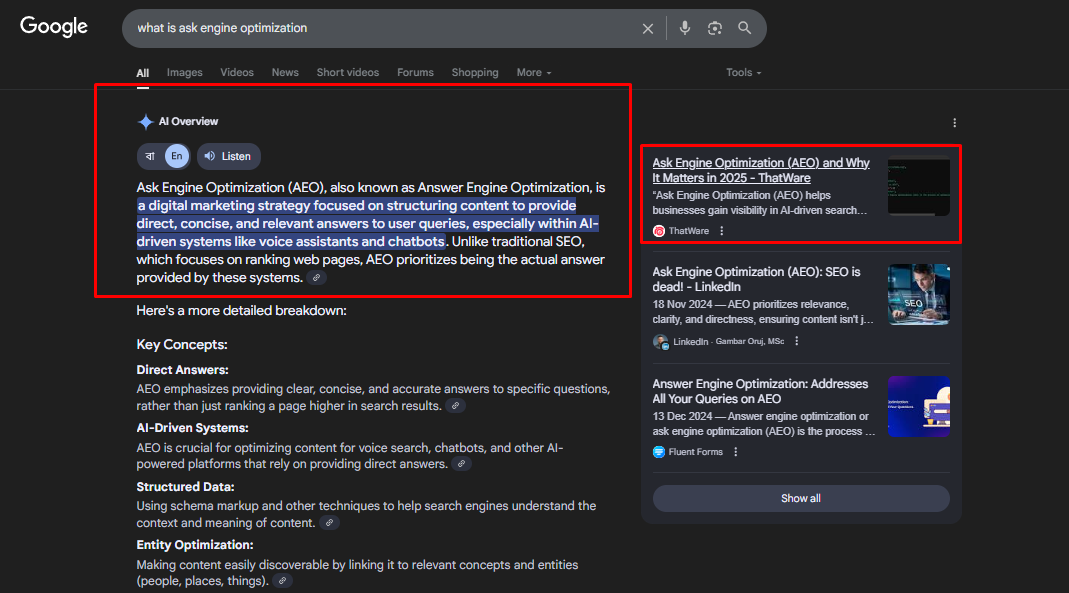This screenshot has width=1069, height=593.
Task: Click the 'Entity Optimization:' subheading
Action: pyautogui.click(x=195, y=545)
